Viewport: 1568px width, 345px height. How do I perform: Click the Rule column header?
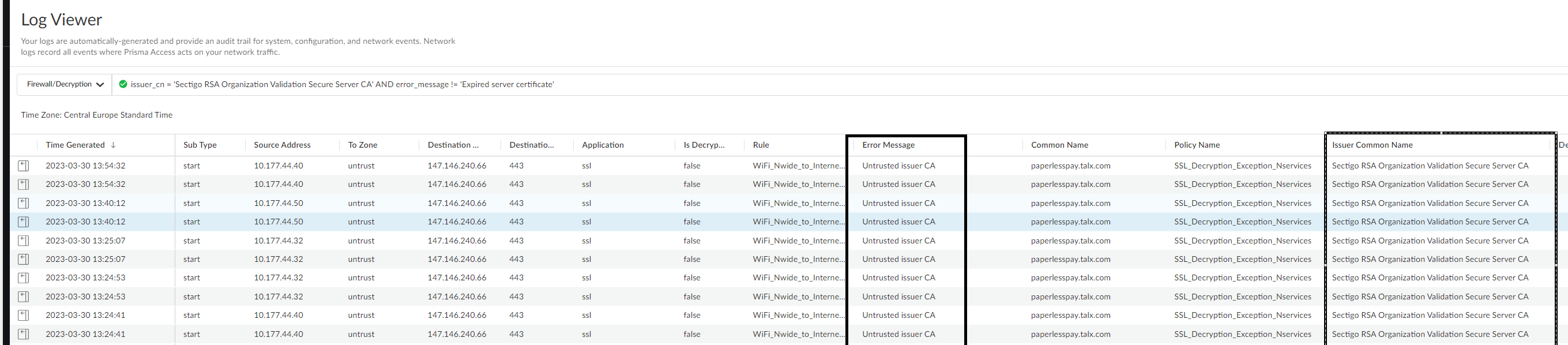coord(761,145)
